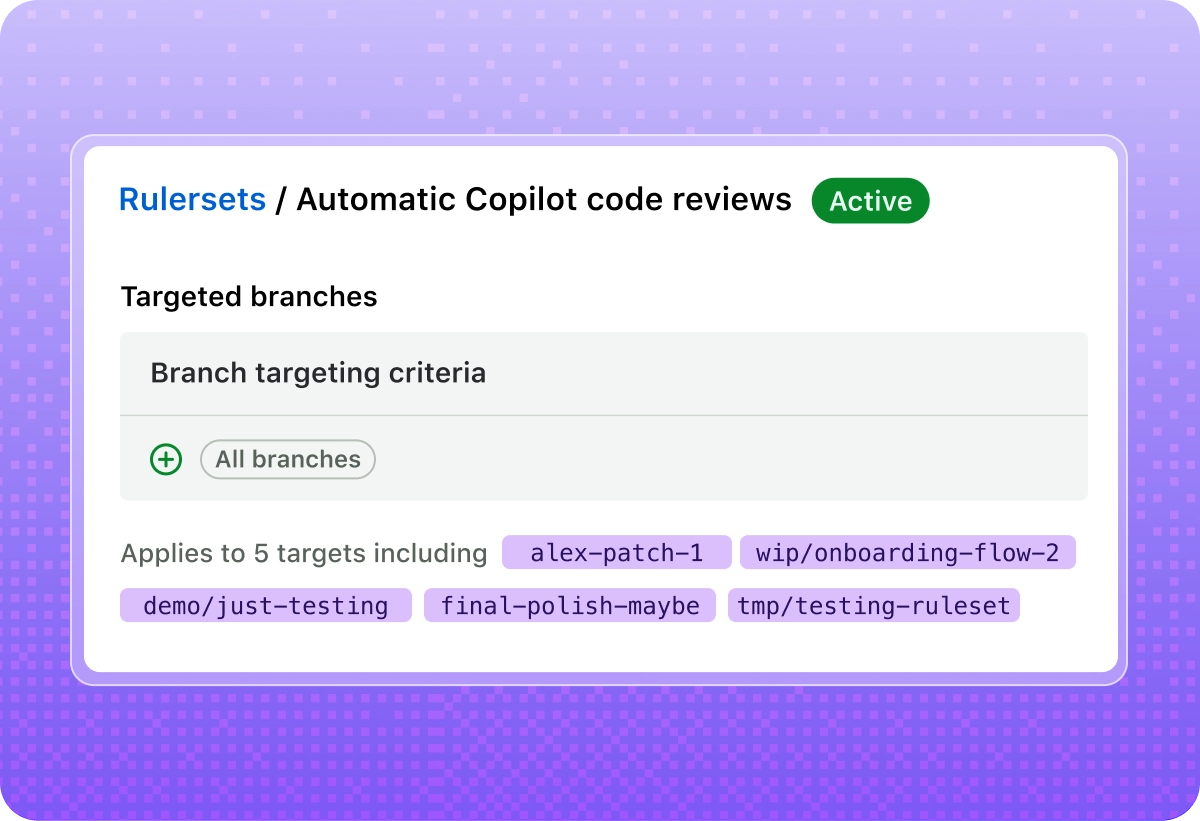Click the green plus icon to add criteria
This screenshot has width=1200, height=821.
[165, 459]
